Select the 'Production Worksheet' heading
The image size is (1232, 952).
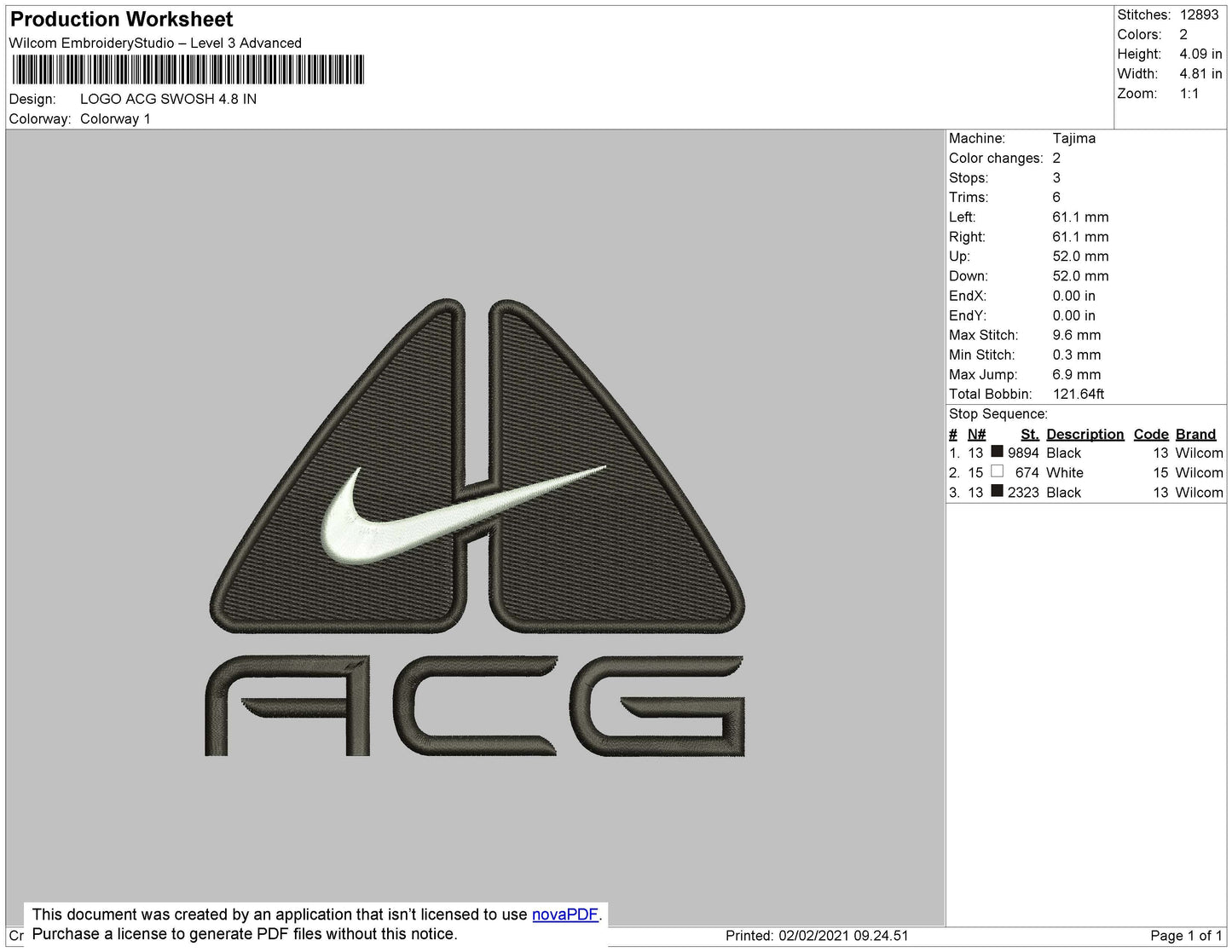tap(121, 20)
